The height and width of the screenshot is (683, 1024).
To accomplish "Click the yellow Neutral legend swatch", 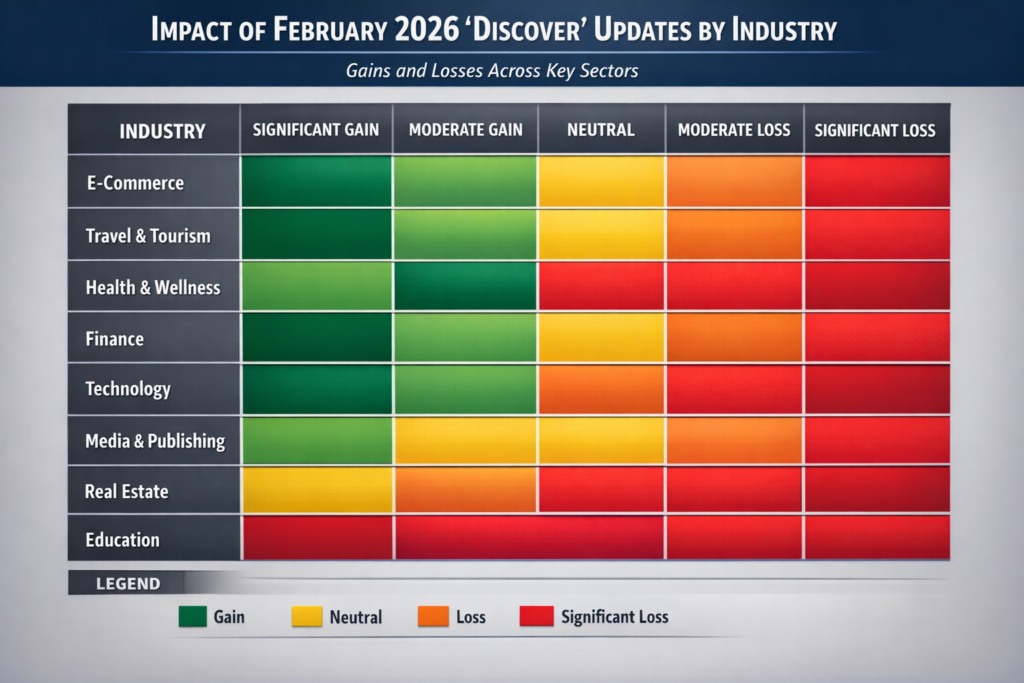I will pos(303,617).
